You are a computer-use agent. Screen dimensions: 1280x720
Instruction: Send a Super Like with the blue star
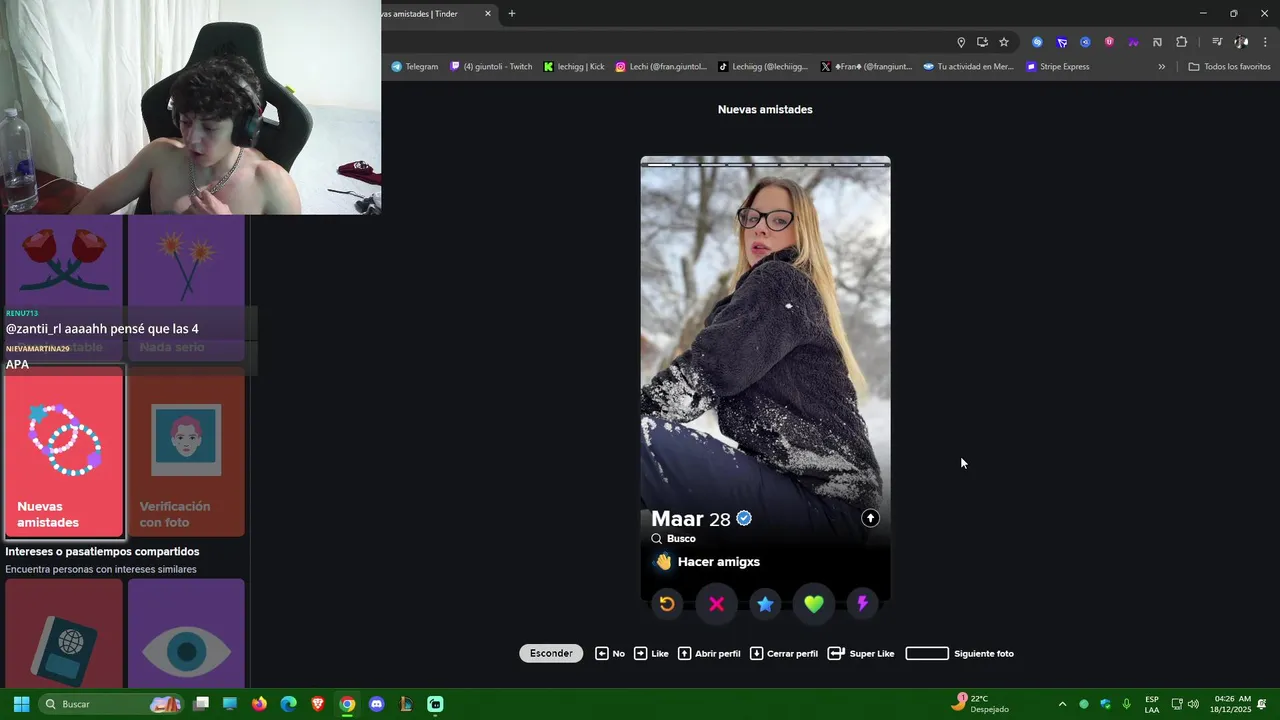(765, 604)
